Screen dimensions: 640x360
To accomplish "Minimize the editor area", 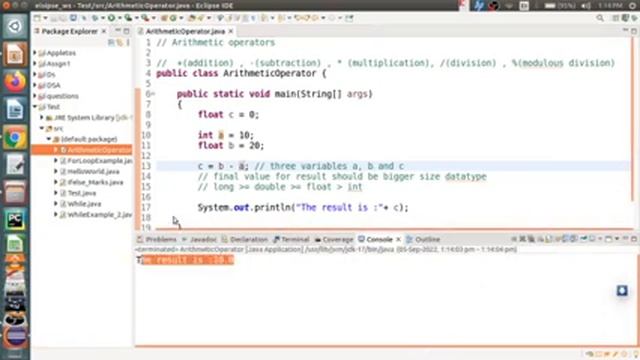I will coord(625,31).
